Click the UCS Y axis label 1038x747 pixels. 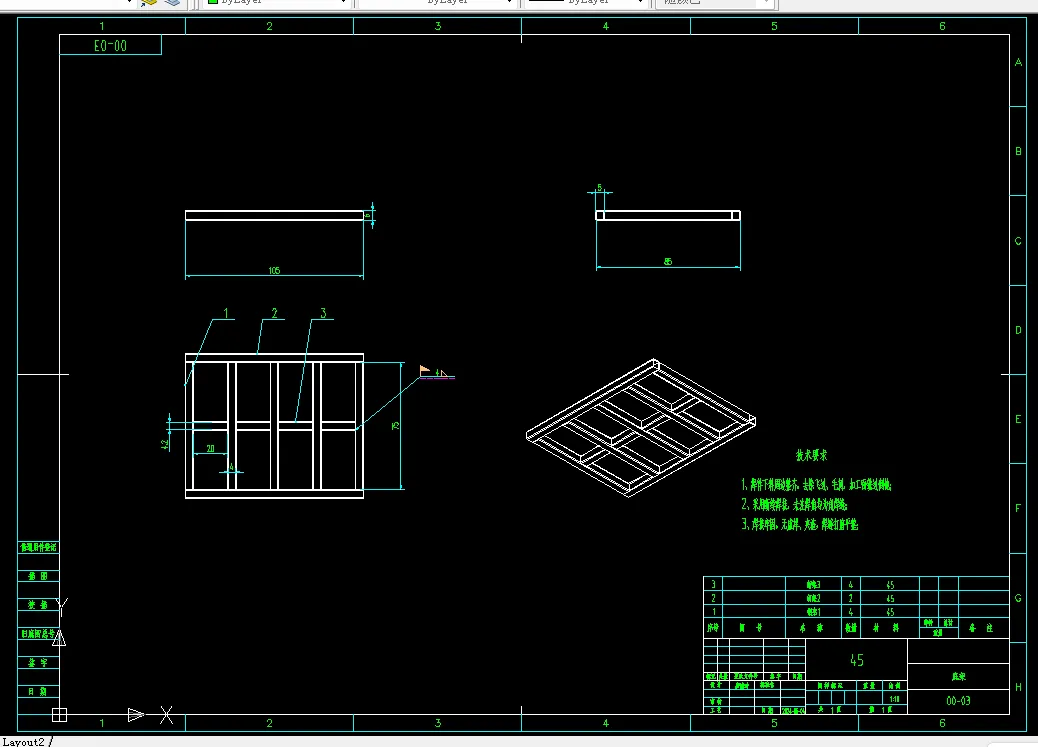click(x=62, y=606)
